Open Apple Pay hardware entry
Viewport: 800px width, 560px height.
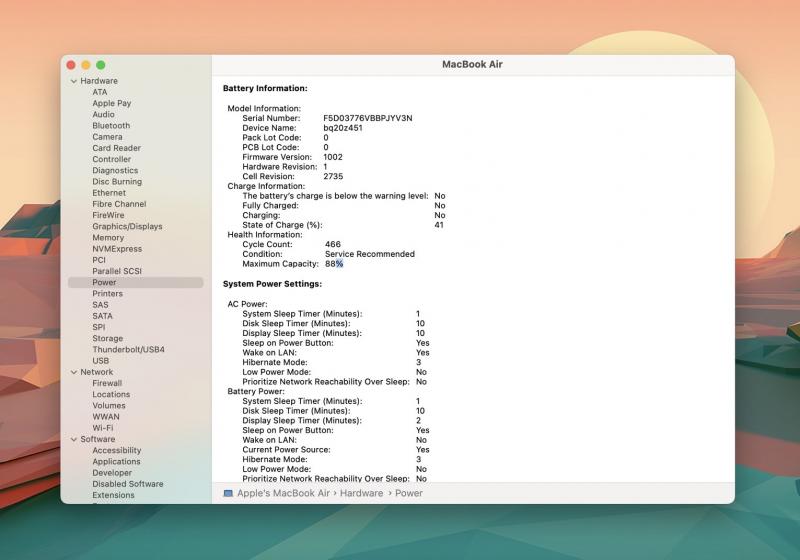(x=112, y=104)
